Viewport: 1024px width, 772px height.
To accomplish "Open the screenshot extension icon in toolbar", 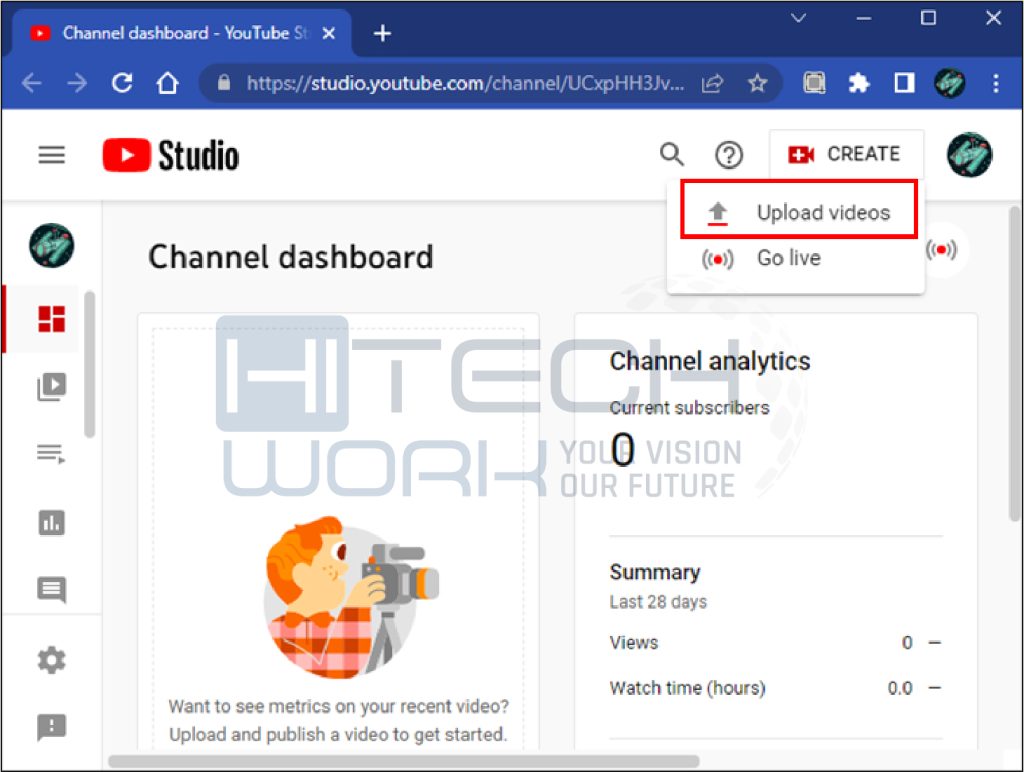I will coord(814,83).
